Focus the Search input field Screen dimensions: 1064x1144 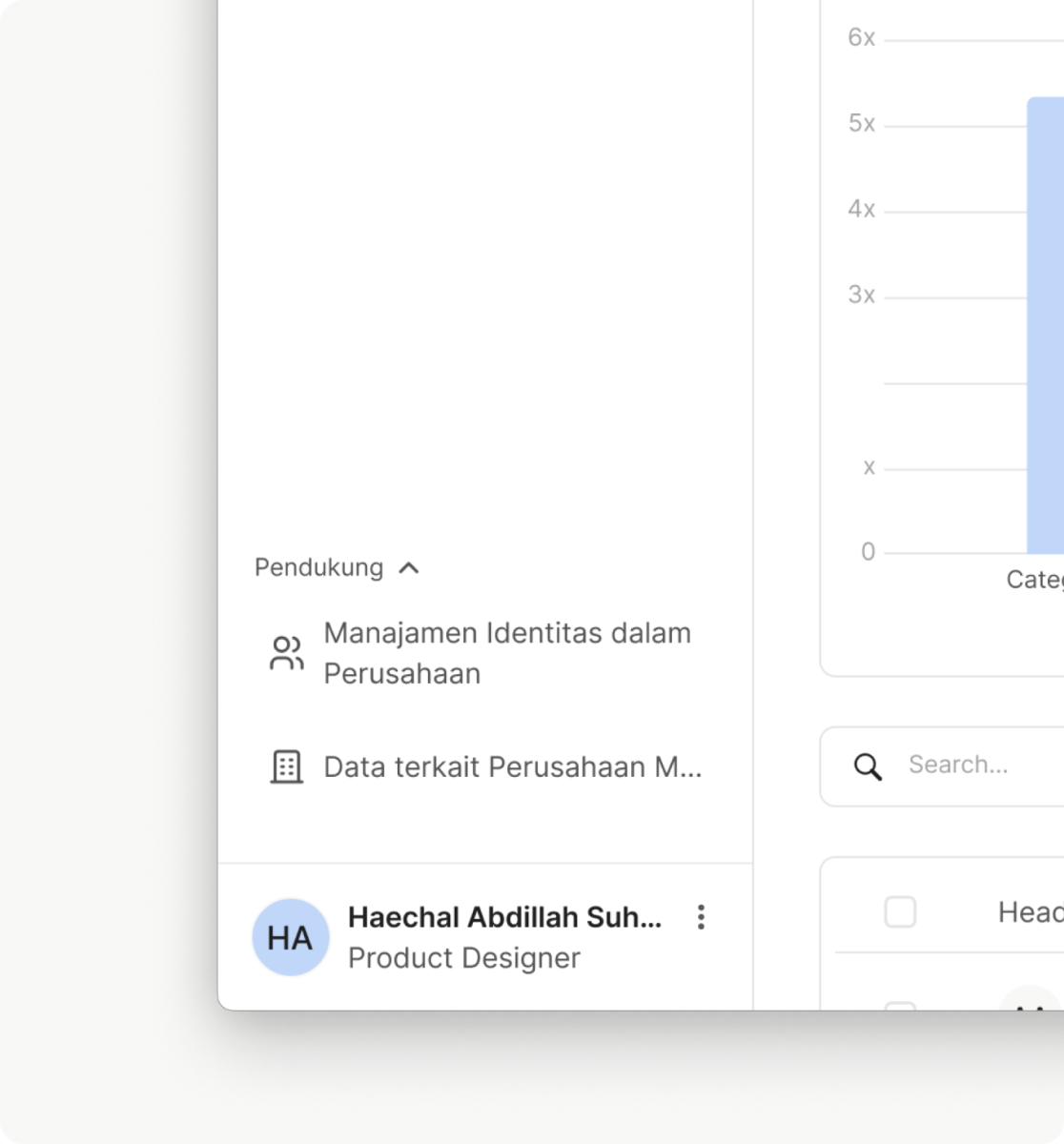(982, 765)
